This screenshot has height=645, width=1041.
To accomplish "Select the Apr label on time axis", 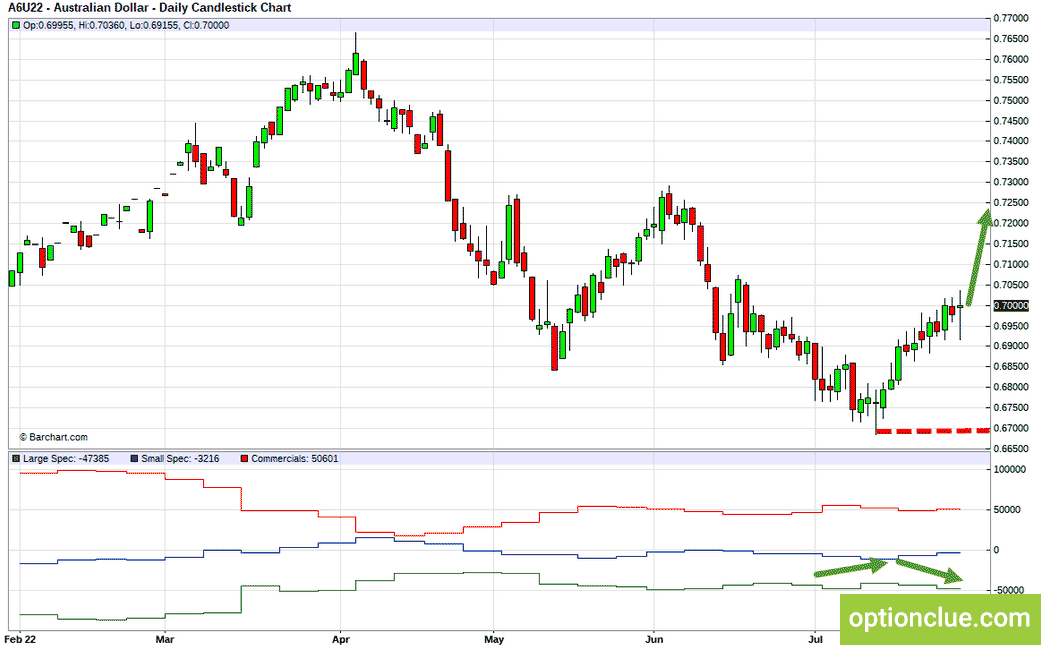I will click(x=341, y=639).
